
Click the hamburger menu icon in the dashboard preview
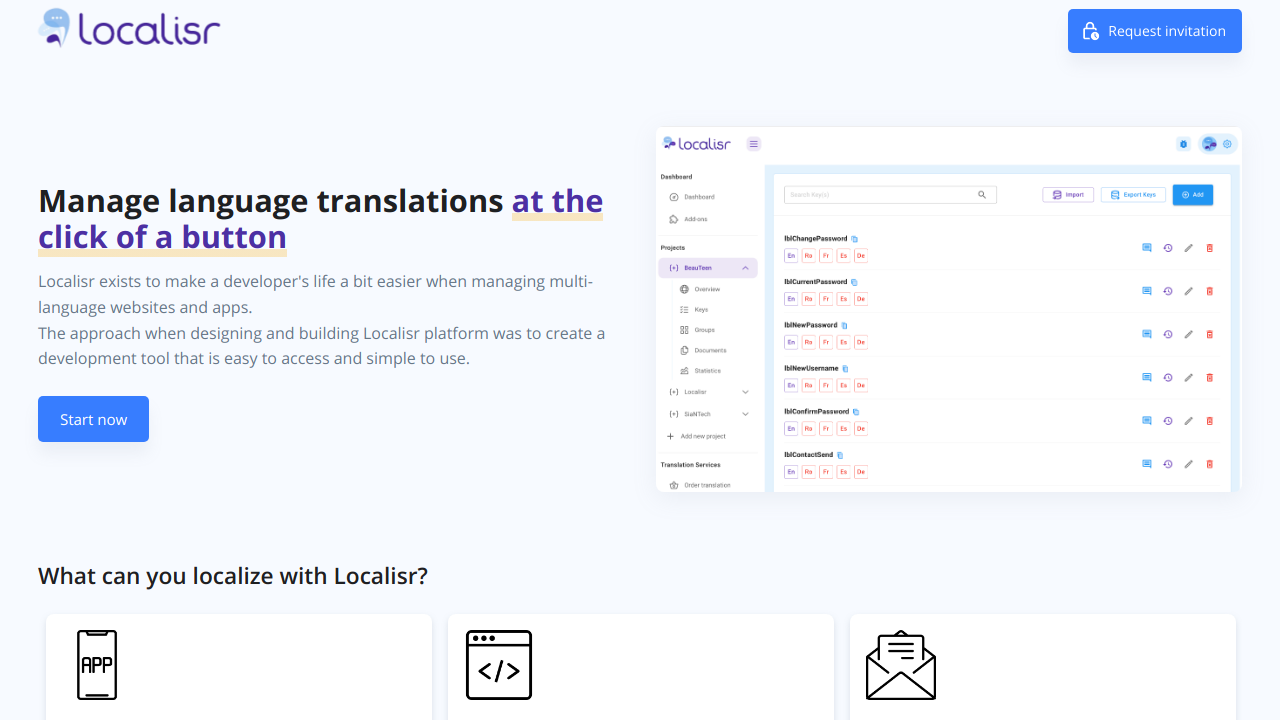tap(754, 144)
